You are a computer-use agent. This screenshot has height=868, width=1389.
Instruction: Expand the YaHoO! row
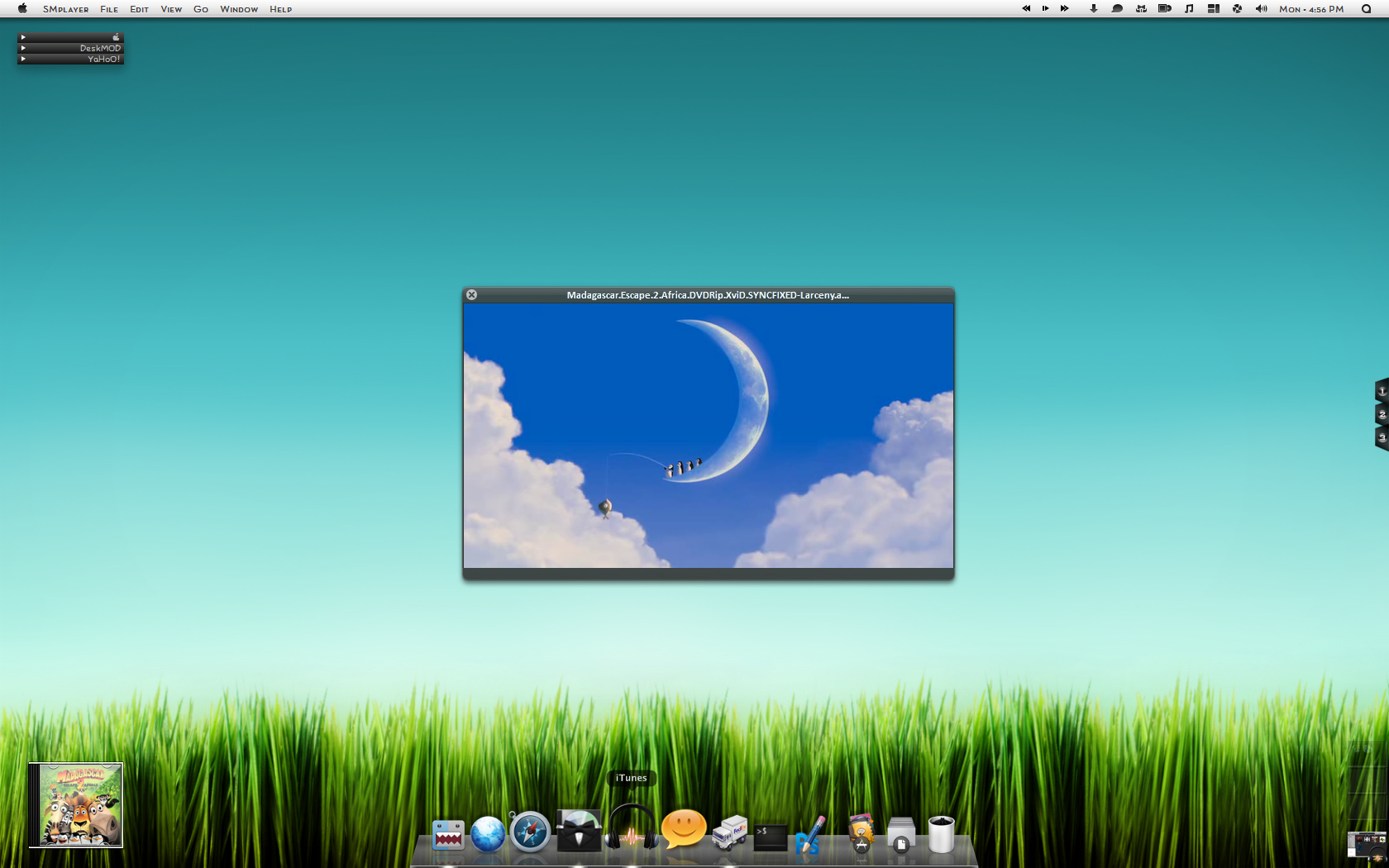point(23,59)
